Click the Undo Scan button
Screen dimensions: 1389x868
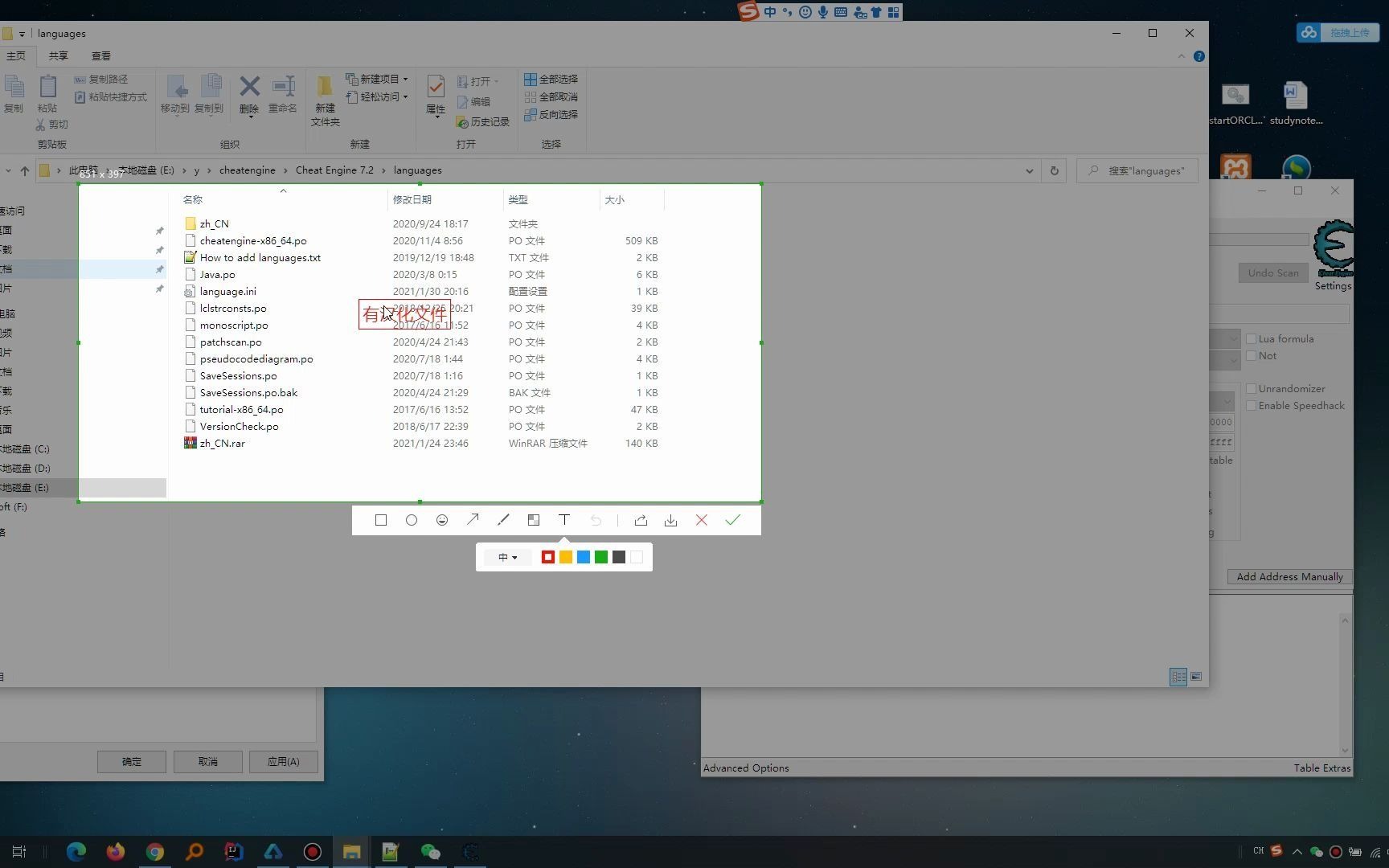click(x=1272, y=272)
